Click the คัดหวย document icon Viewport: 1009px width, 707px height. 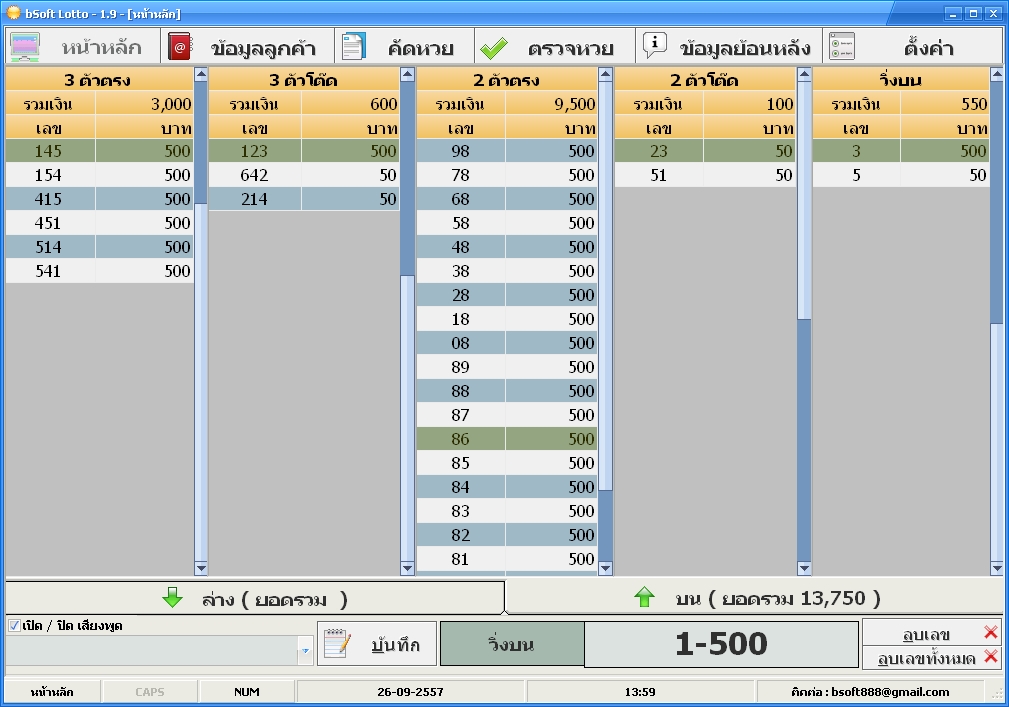(354, 47)
